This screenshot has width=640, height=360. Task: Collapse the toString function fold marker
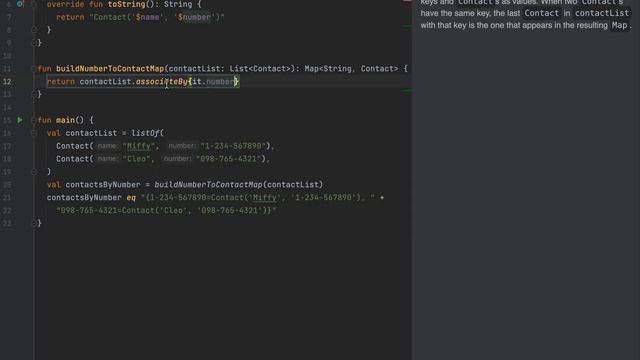pyautogui.click(x=34, y=4)
